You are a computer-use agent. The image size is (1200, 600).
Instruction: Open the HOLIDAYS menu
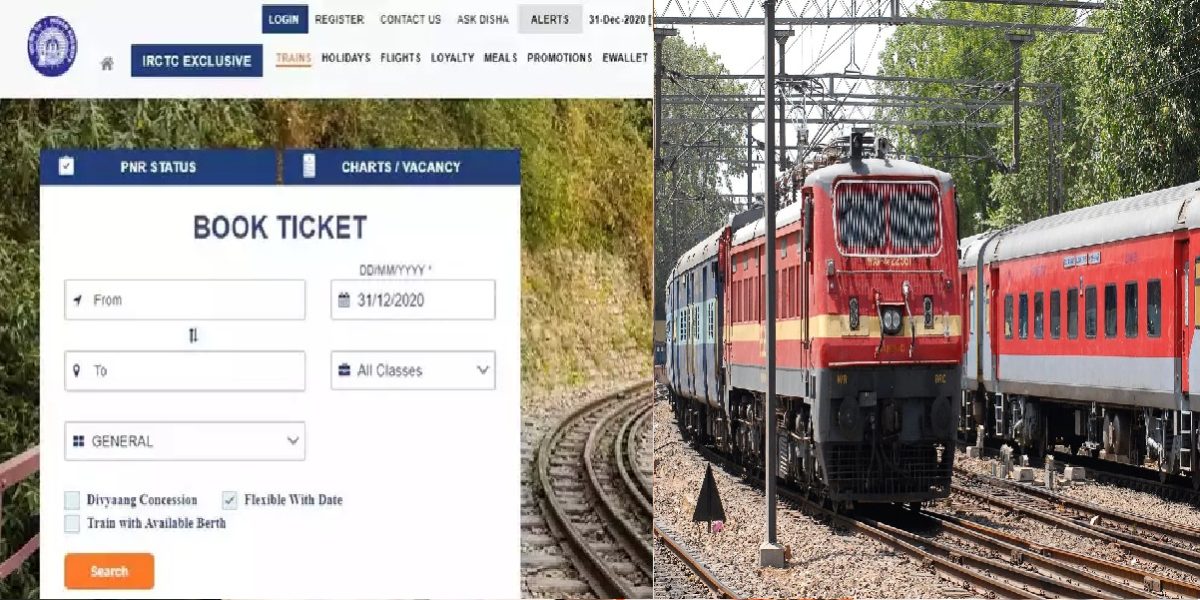tap(346, 58)
